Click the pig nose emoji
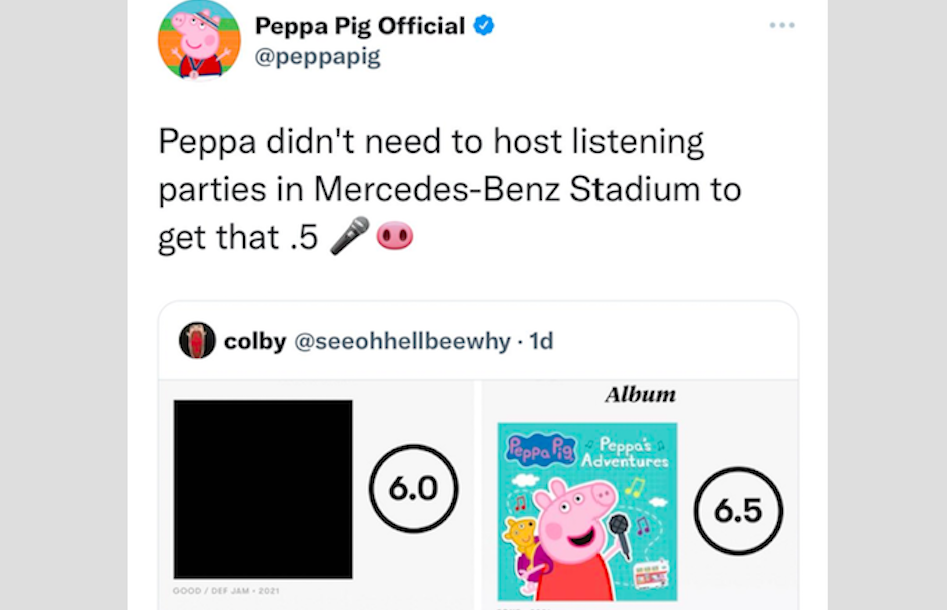 (x=394, y=236)
